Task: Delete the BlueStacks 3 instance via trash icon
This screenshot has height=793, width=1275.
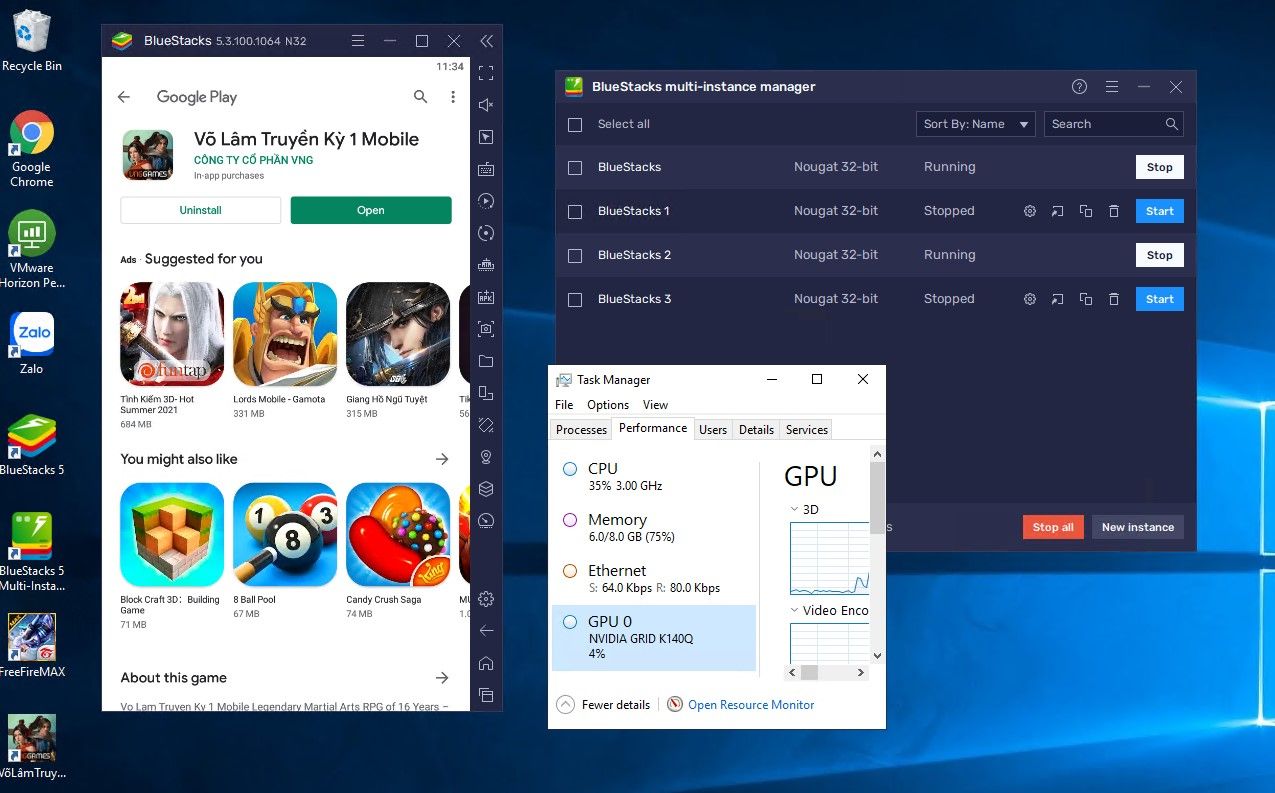Action: pyautogui.click(x=1114, y=299)
